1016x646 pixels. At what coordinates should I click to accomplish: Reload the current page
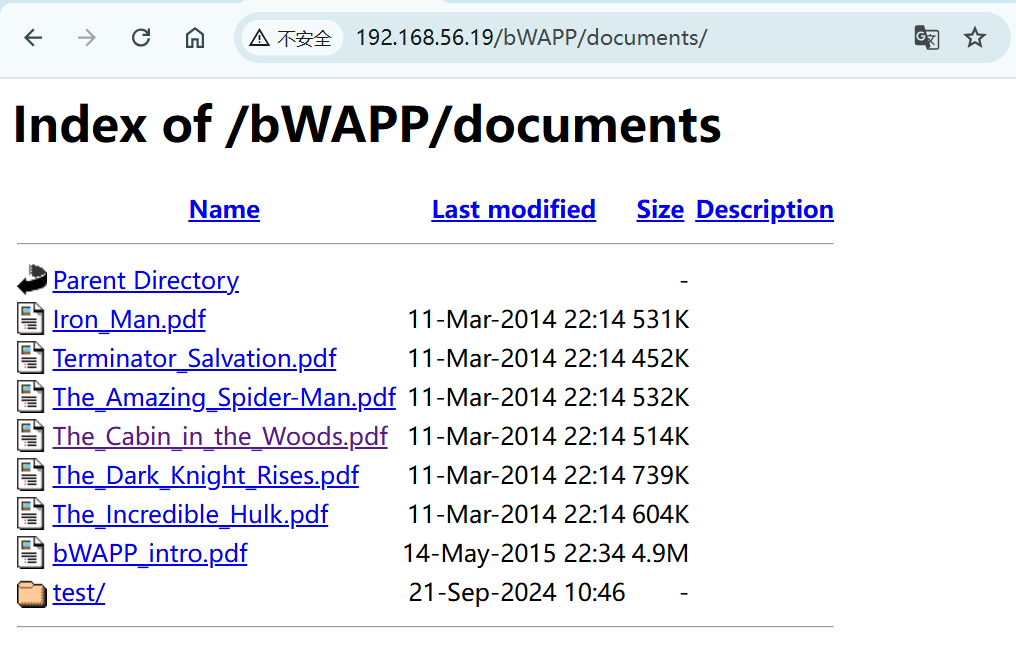point(141,38)
